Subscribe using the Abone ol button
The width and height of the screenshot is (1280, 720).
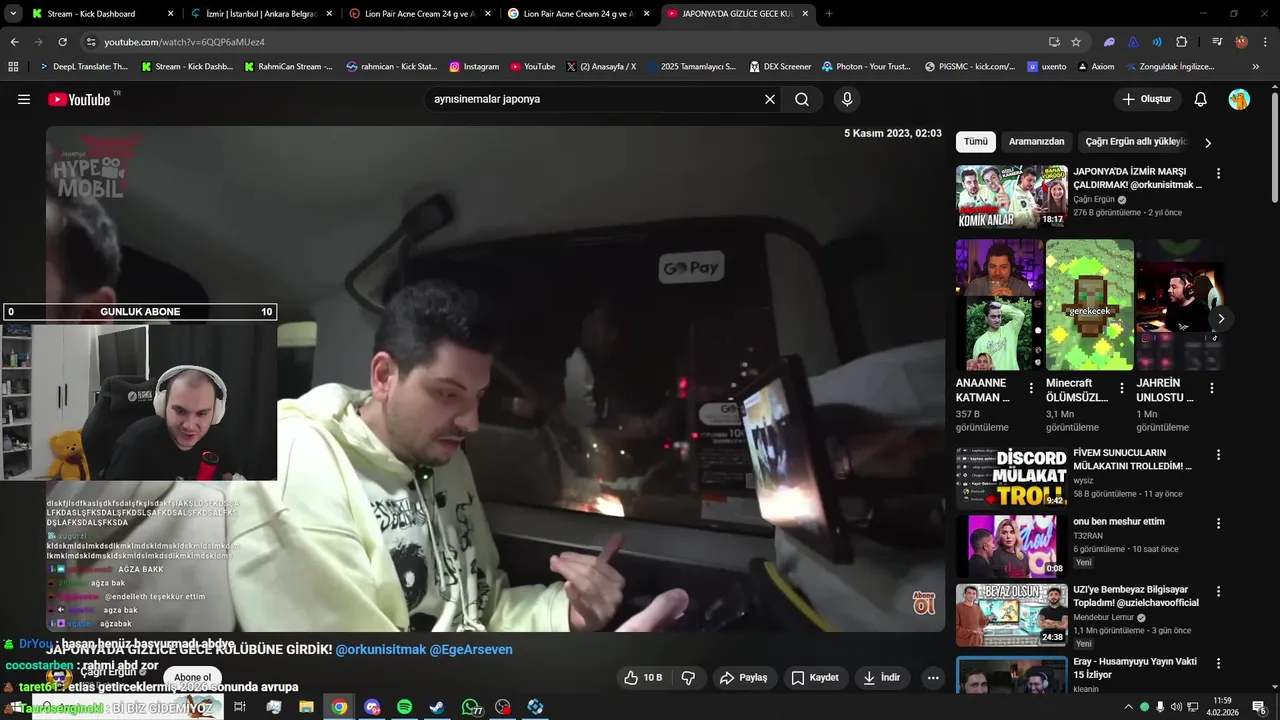click(193, 677)
